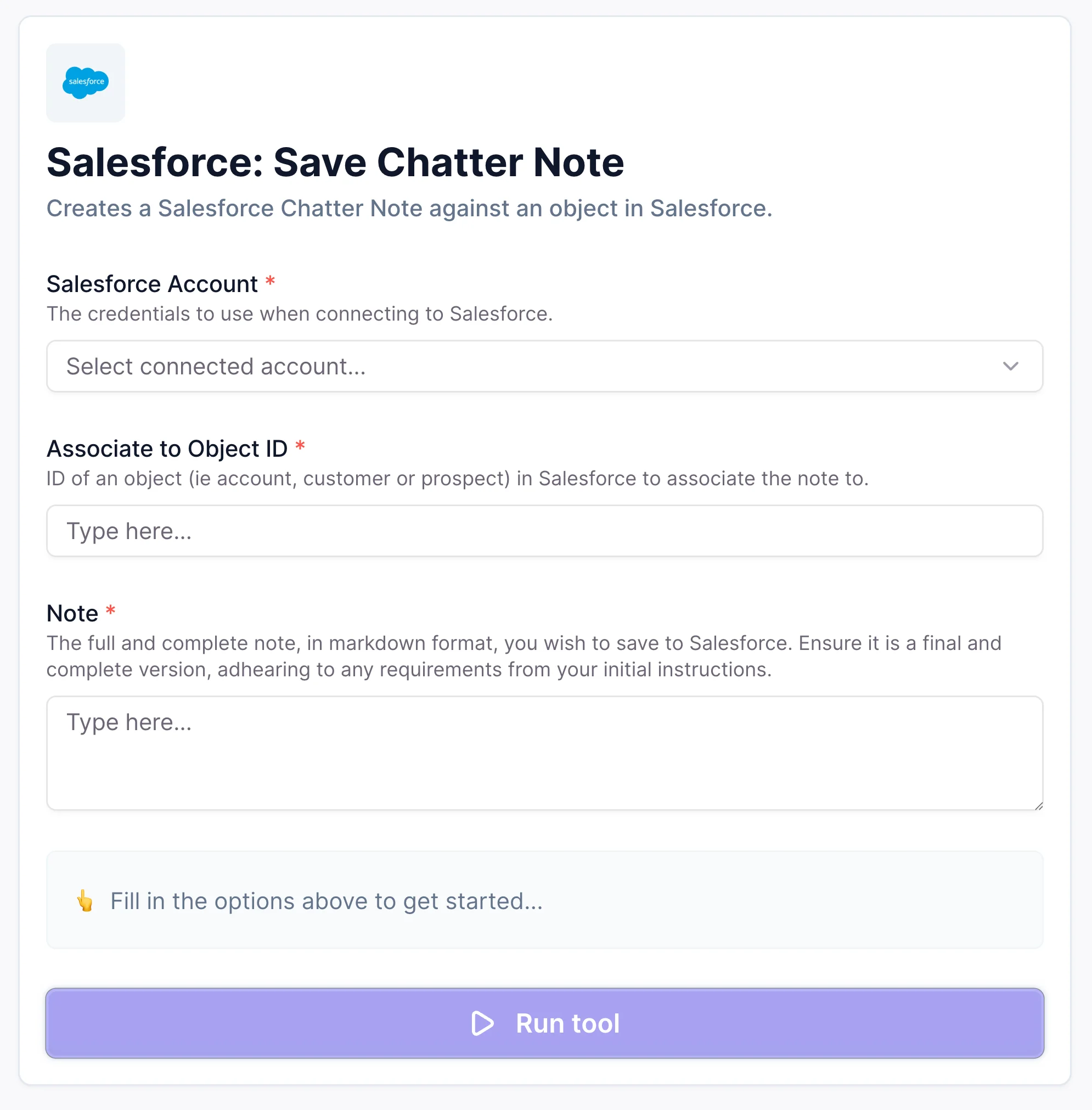
Task: Click the "Salesforce: Save Chatter Note" heading
Action: (x=335, y=162)
